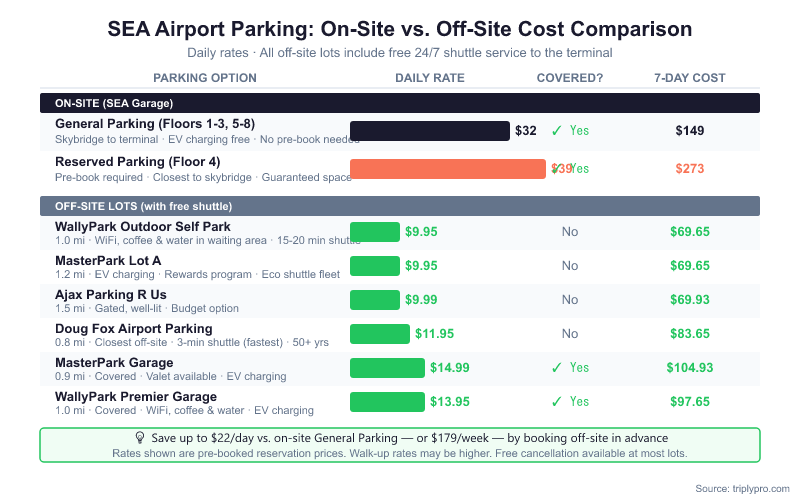
Task: Click the General Parking covered checkmark
Action: pos(556,130)
